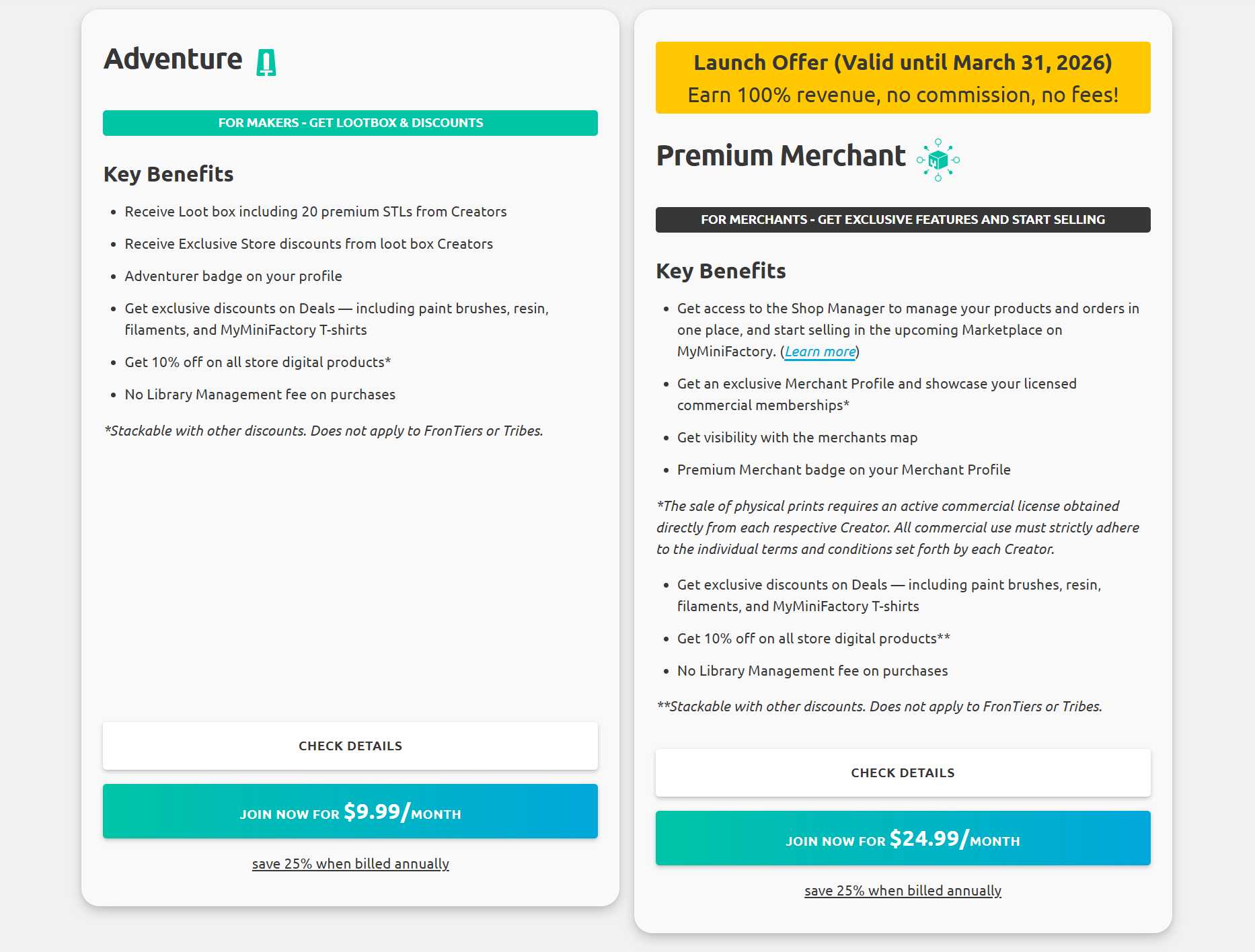Select the 'Get visibility with the merchants map' benefit
Screen dimensions: 1255x952
(x=797, y=438)
